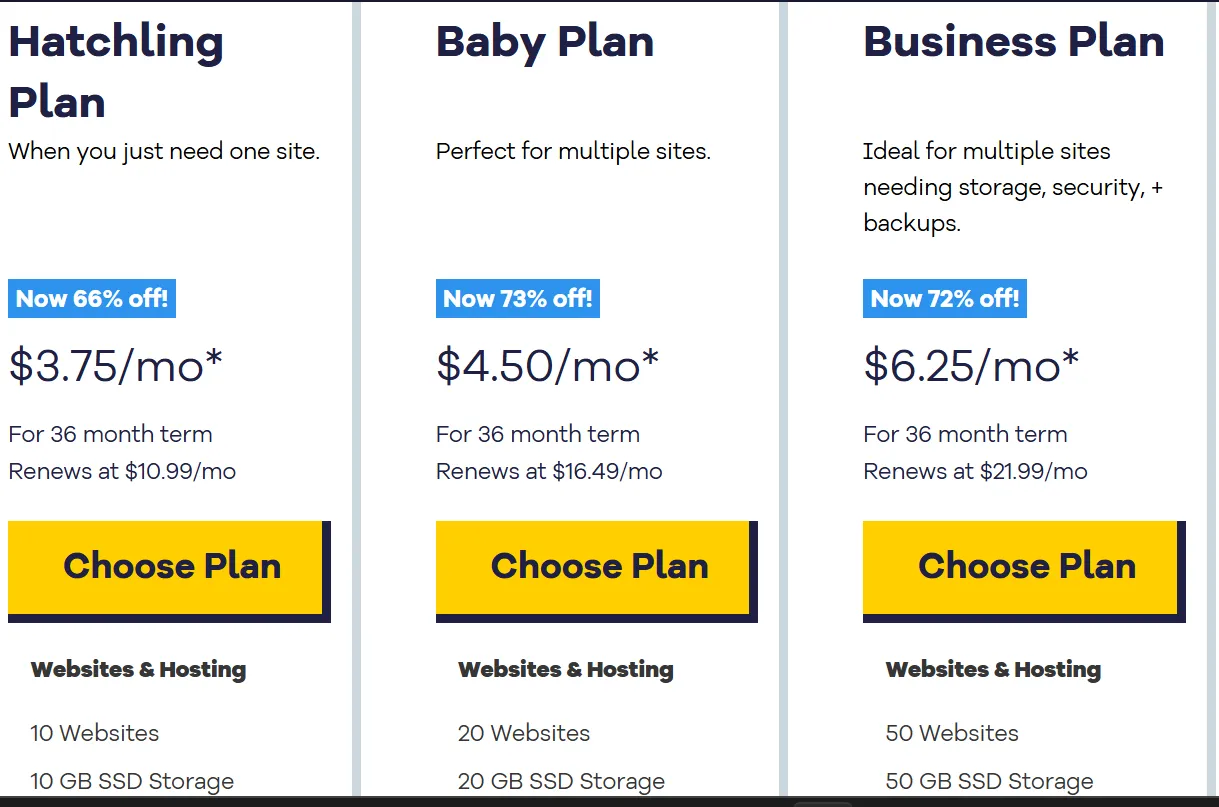The width and height of the screenshot is (1219, 807).
Task: Click the Business Plan heading
Action: [1013, 42]
